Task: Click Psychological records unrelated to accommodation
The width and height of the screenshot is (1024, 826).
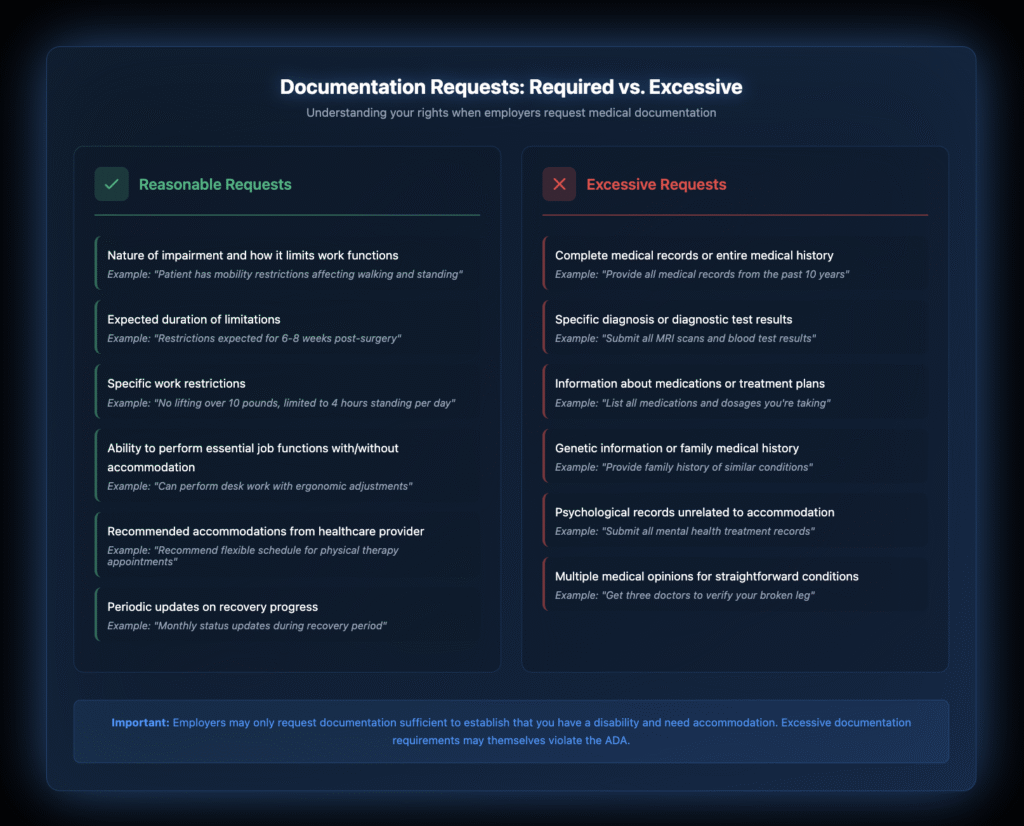Action: 694,512
